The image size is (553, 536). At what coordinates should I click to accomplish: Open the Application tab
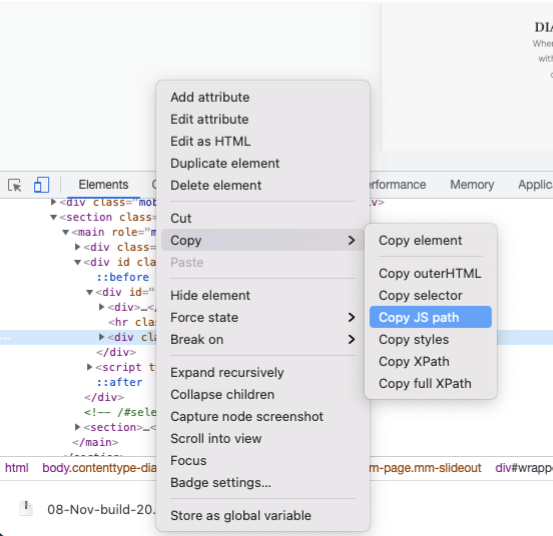point(535,184)
